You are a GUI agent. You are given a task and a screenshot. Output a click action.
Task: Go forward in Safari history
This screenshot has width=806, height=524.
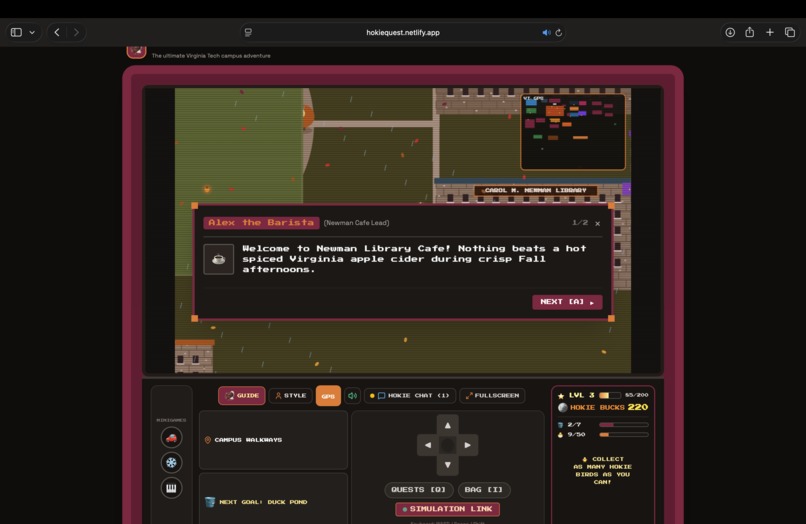point(76,32)
